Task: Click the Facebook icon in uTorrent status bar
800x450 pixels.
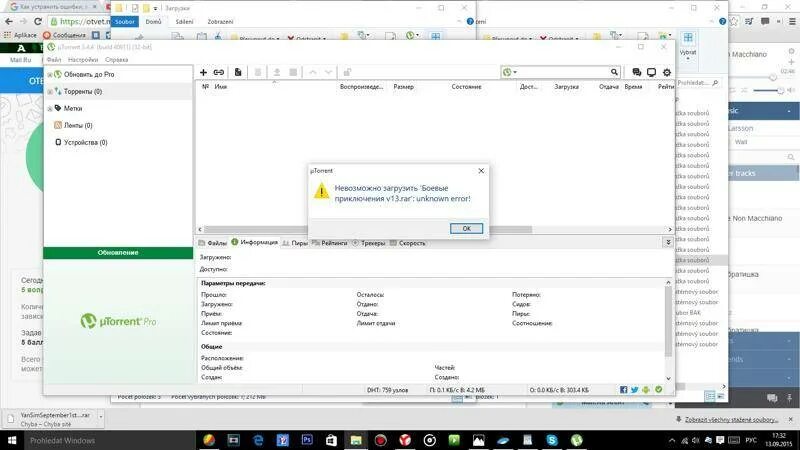Action: (x=623, y=390)
